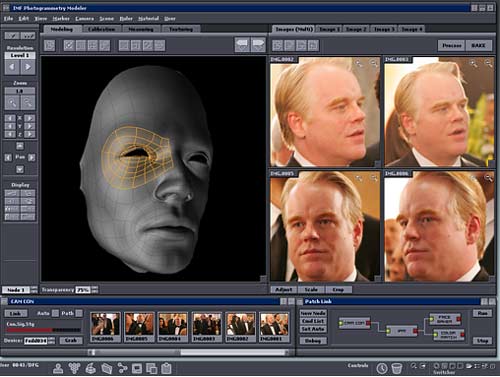The image size is (500, 377).
Task: Click the trash bin icon in bottom bar
Action: coord(397,368)
